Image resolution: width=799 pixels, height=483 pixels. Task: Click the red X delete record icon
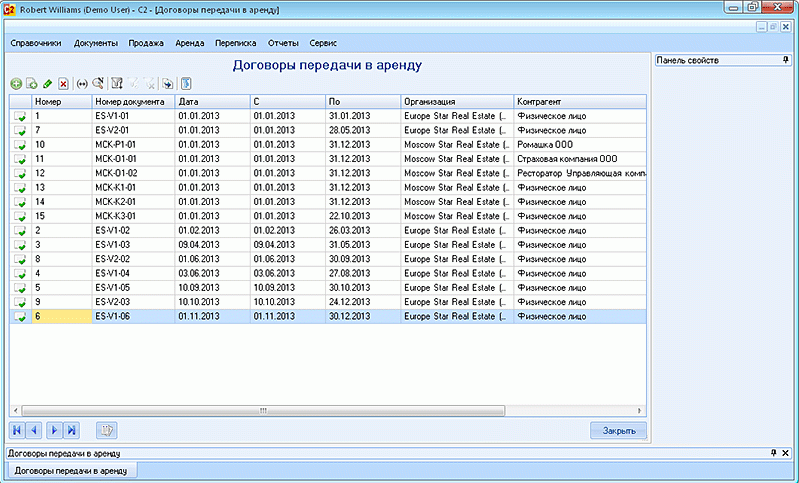pyautogui.click(x=64, y=84)
